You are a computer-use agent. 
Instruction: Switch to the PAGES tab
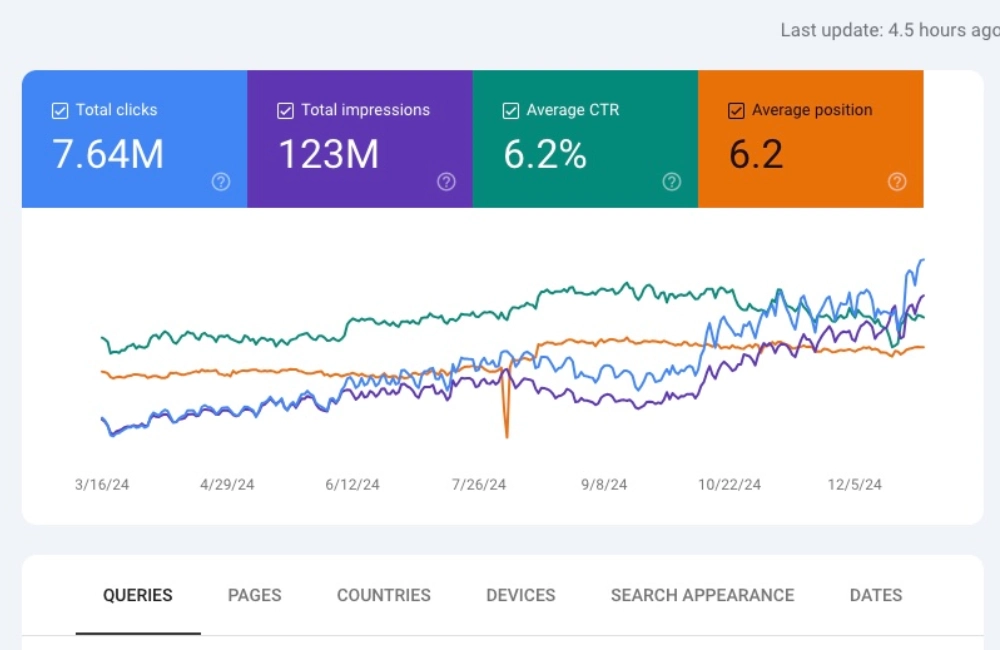(254, 595)
